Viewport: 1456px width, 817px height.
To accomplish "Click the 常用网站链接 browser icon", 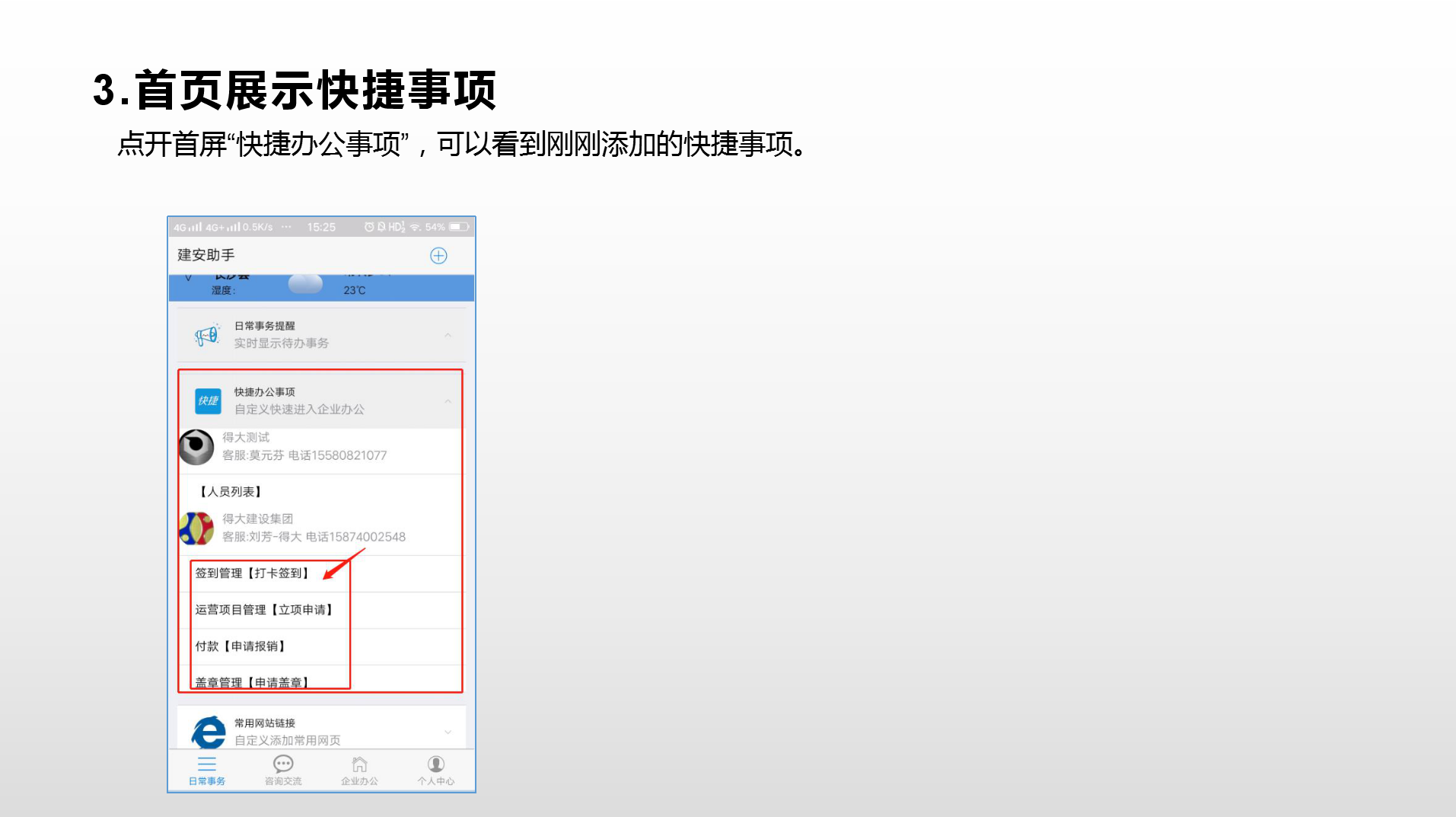I will coord(209,732).
